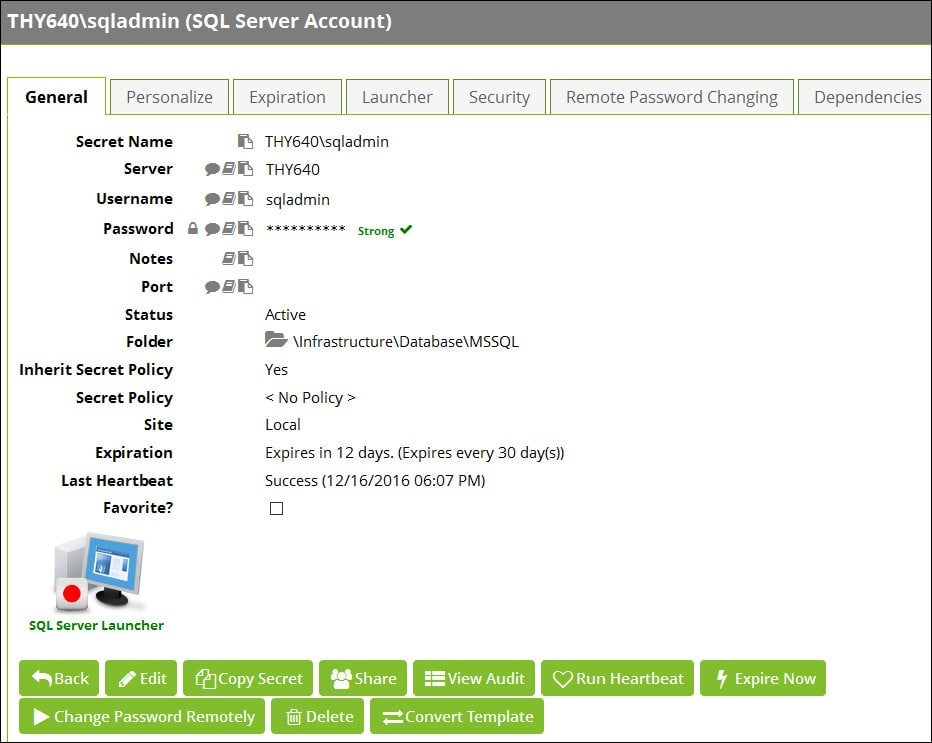Copy the Secret Name to clipboard
This screenshot has width=932, height=743.
point(246,141)
